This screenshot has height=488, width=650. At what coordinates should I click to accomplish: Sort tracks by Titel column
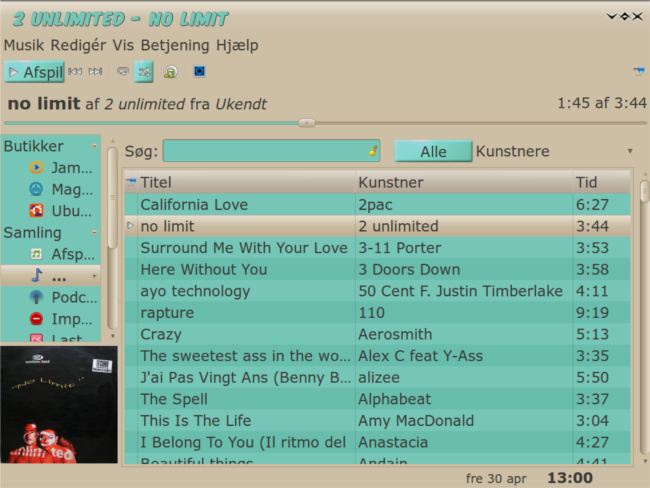coord(246,182)
